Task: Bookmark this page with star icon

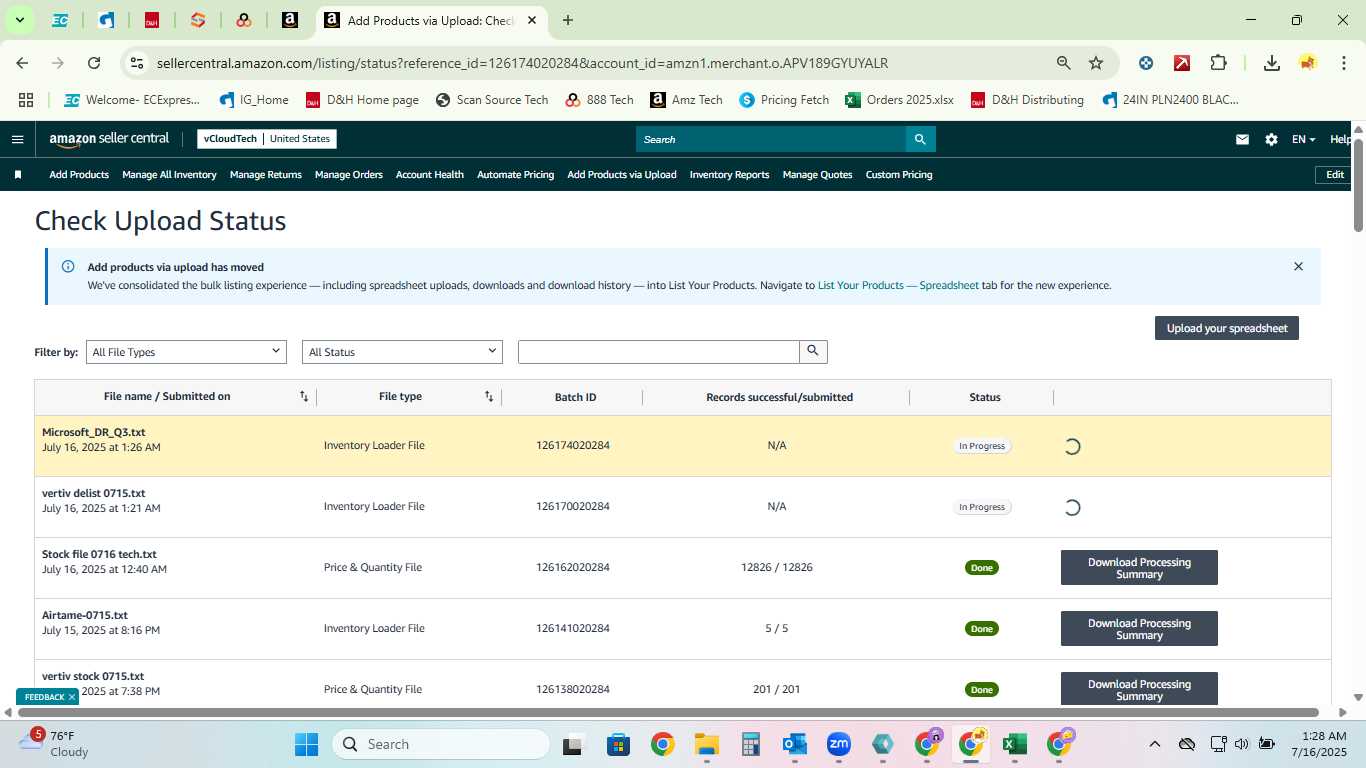Action: (1096, 63)
